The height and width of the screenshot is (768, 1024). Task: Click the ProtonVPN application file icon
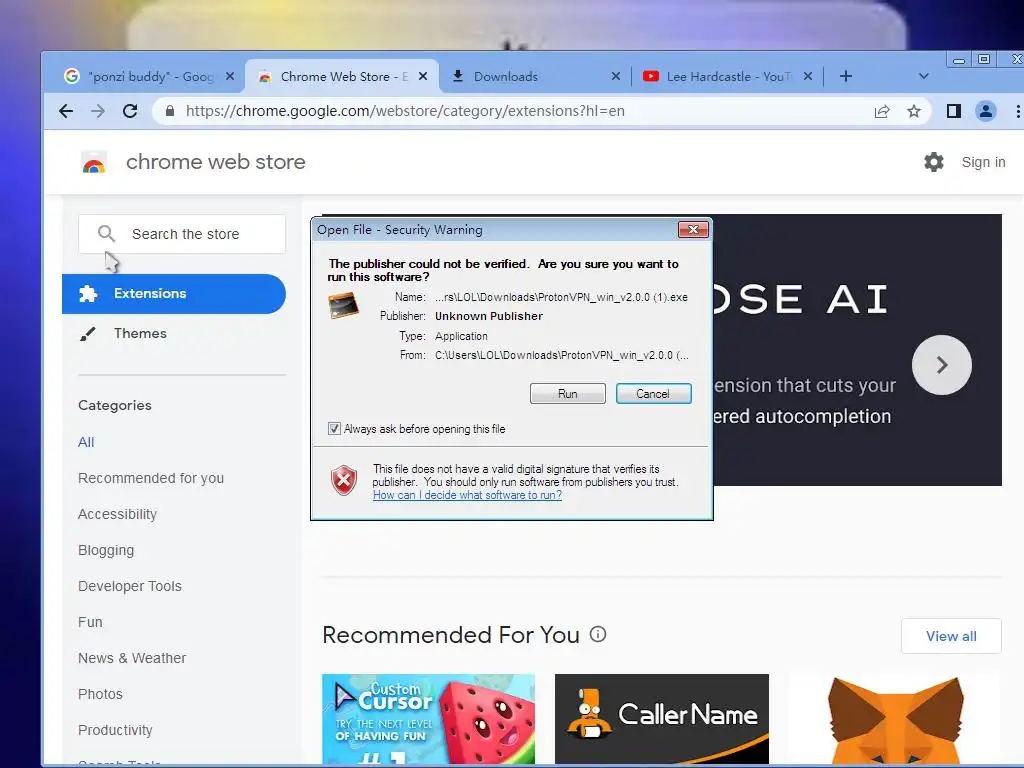344,306
